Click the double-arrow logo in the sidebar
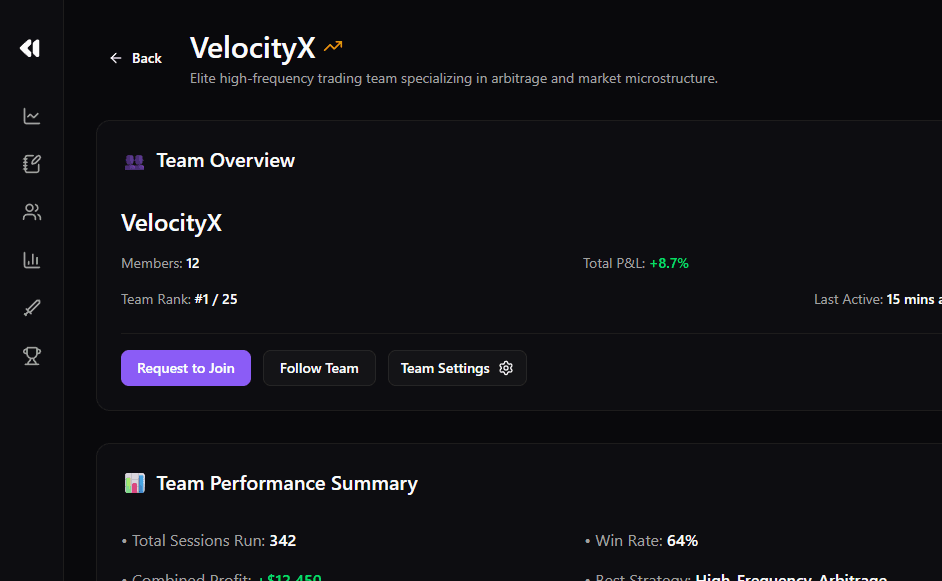Viewport: 942px width, 581px height. 30,48
